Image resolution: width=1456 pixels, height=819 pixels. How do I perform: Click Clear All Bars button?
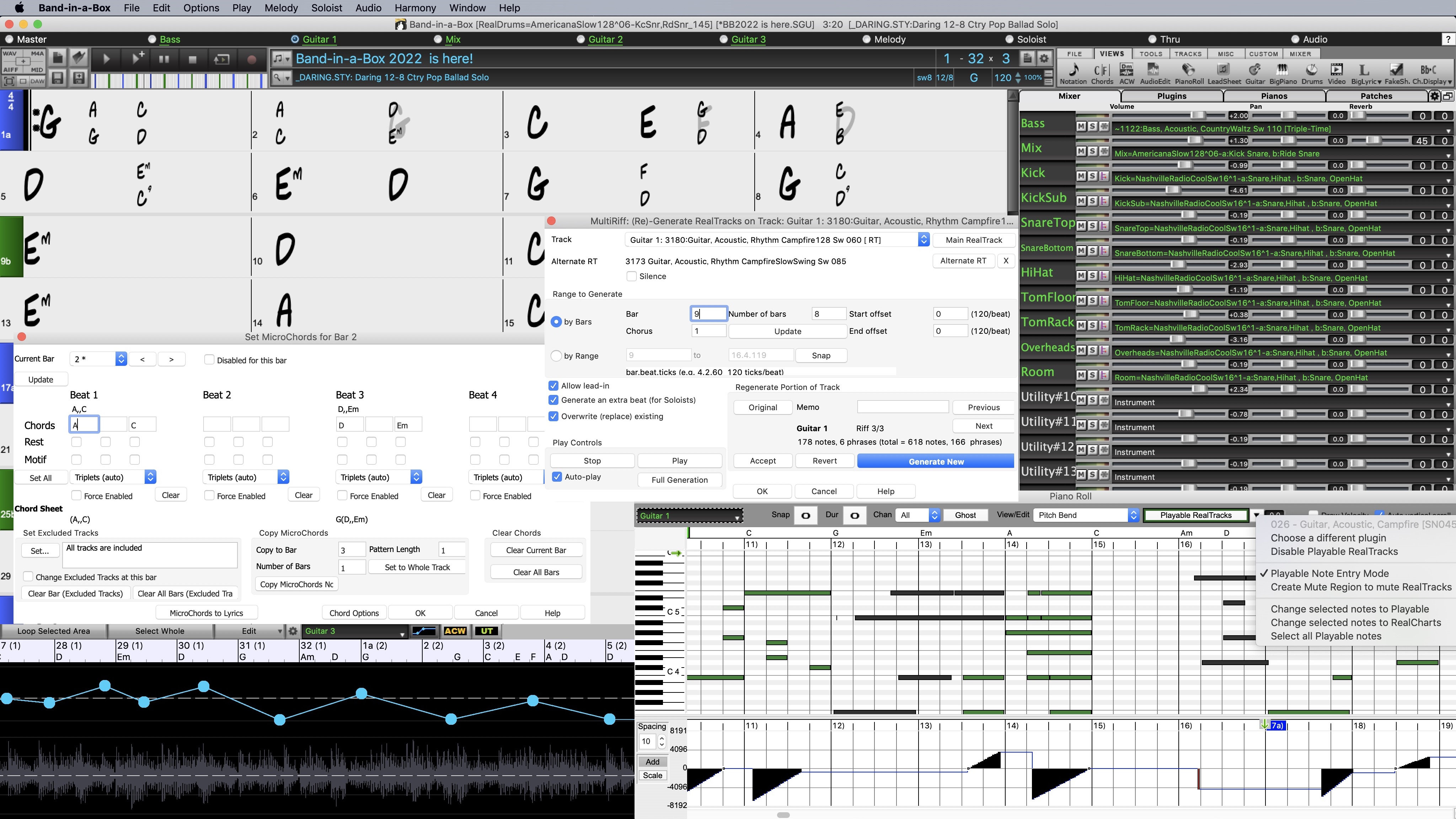[x=536, y=572]
